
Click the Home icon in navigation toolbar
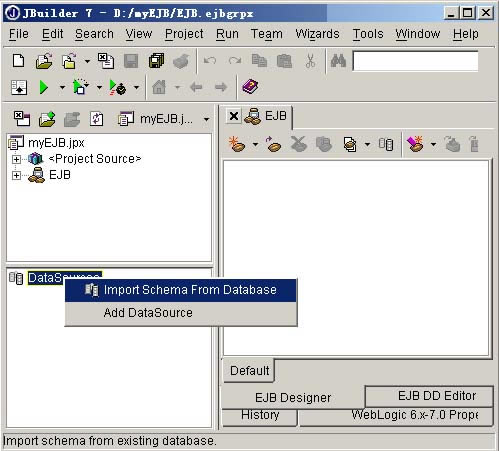[159, 87]
